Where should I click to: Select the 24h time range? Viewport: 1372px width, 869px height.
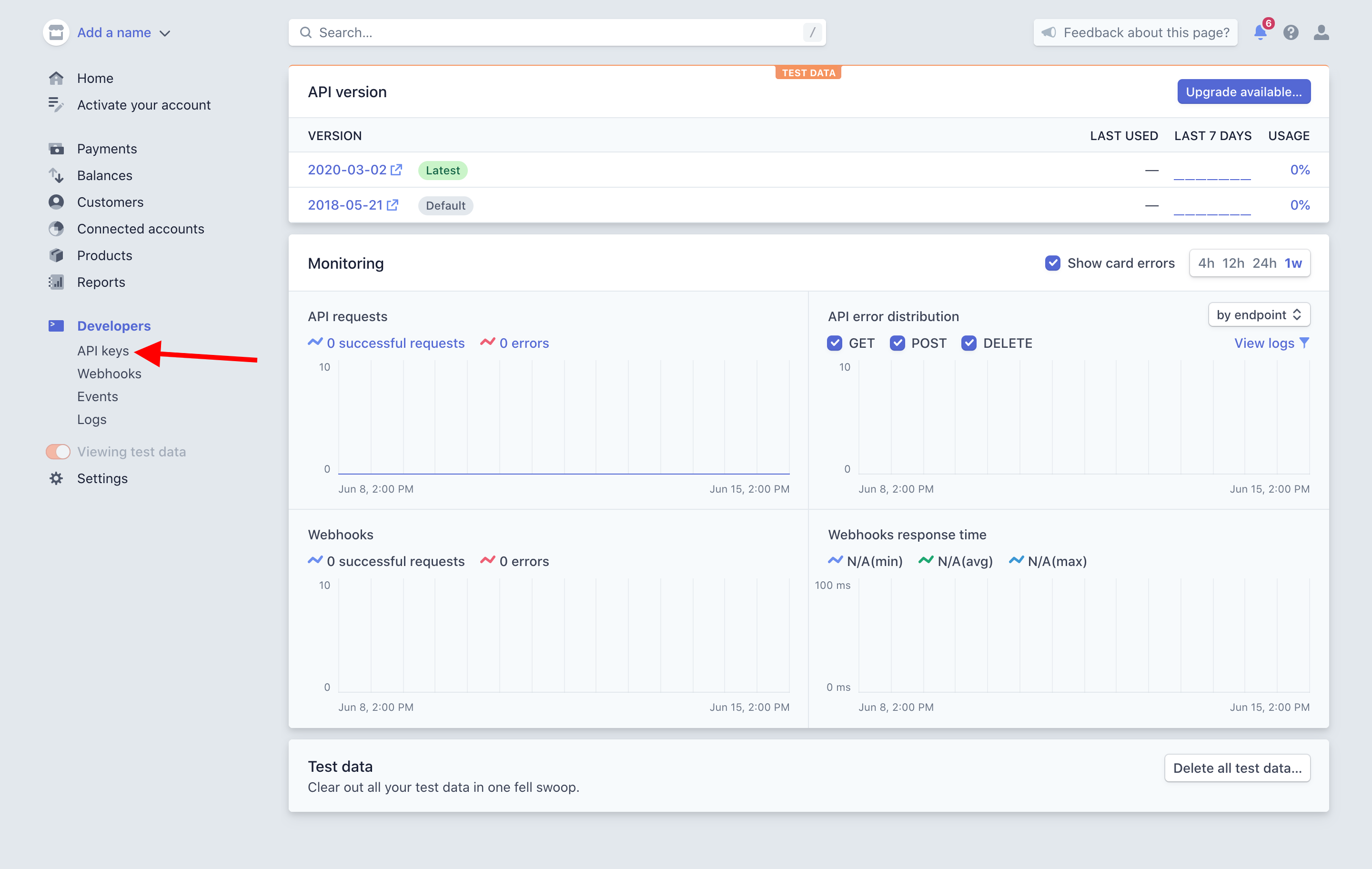[x=1264, y=263]
